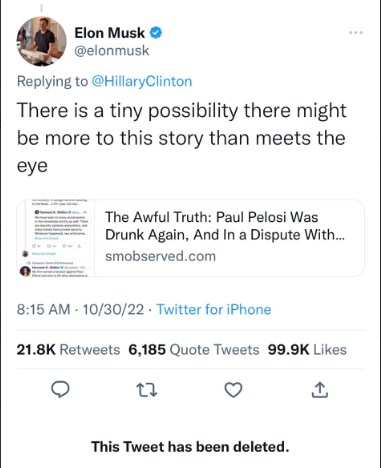The image size is (381, 468).
Task: Open the three-dot more options menu
Action: pos(356,33)
